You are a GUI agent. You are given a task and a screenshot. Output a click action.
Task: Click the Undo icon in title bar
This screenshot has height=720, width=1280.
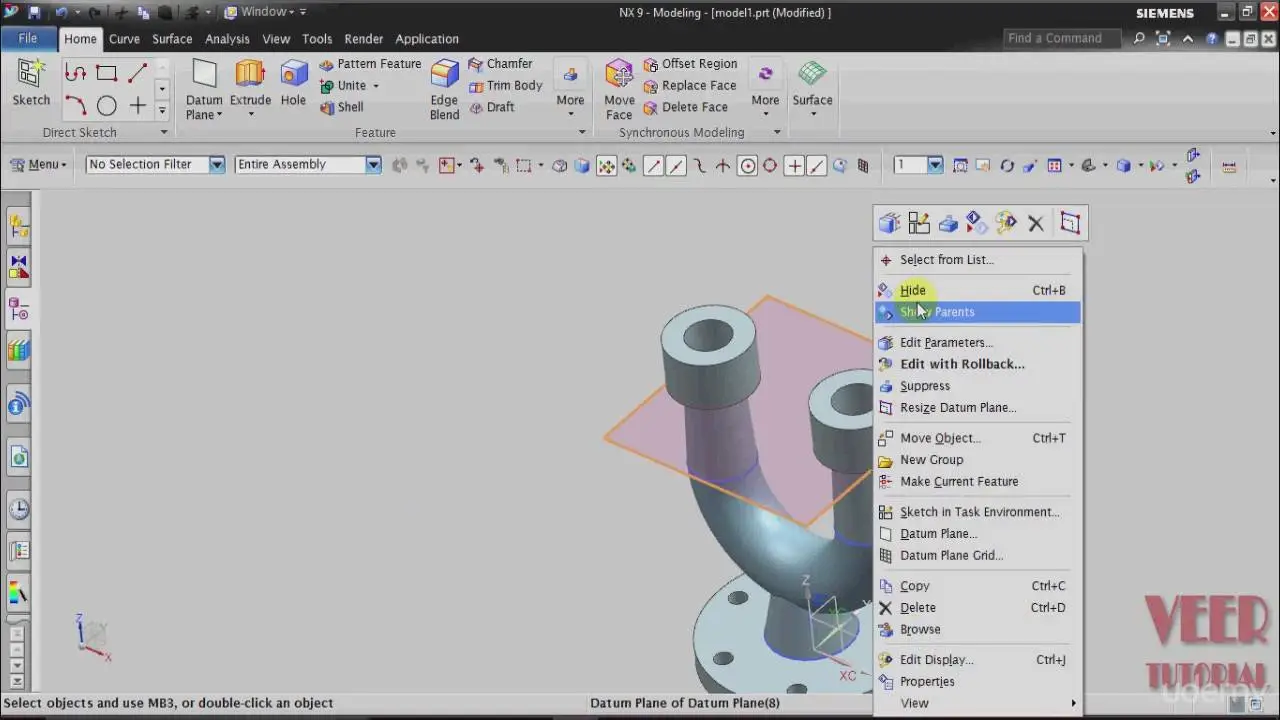[62, 13]
